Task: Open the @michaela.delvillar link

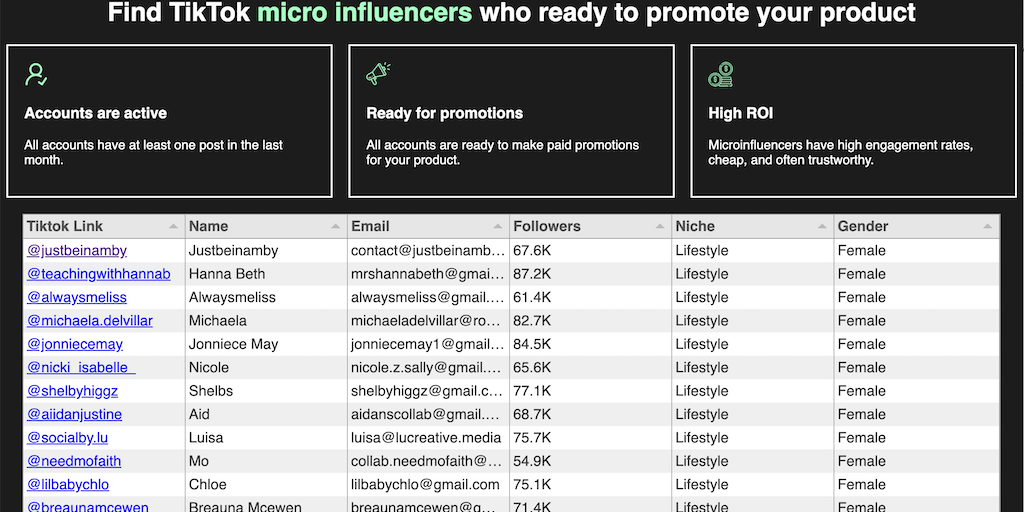Action: [x=89, y=321]
